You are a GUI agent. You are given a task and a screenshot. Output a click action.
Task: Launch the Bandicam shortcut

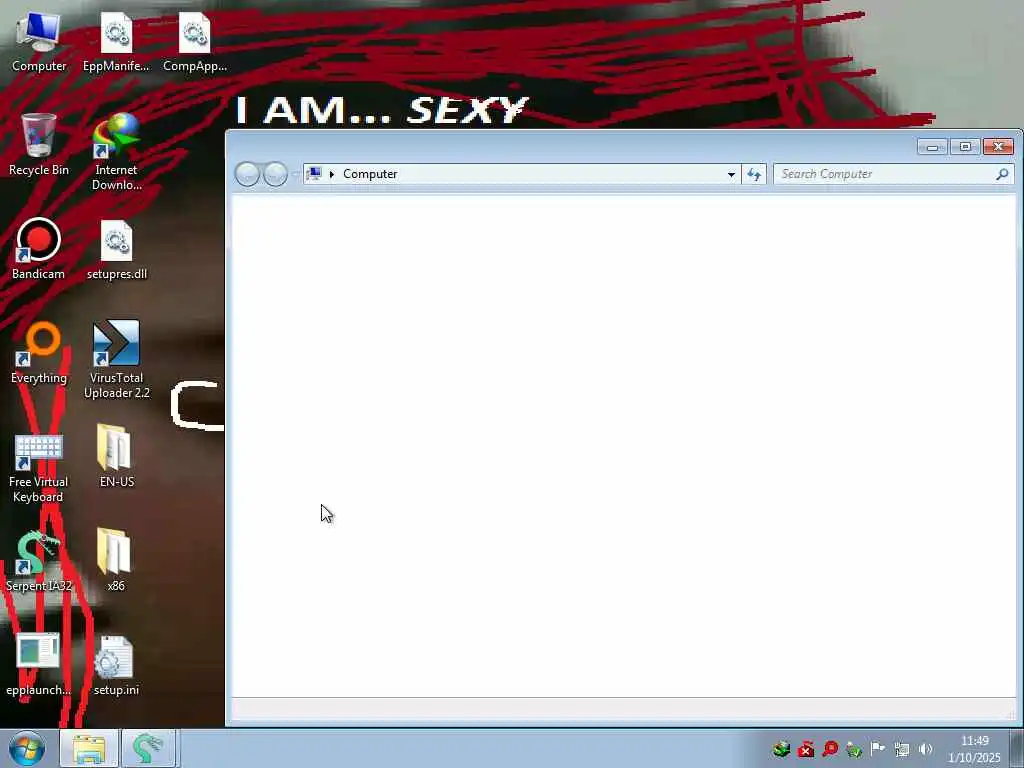(39, 249)
